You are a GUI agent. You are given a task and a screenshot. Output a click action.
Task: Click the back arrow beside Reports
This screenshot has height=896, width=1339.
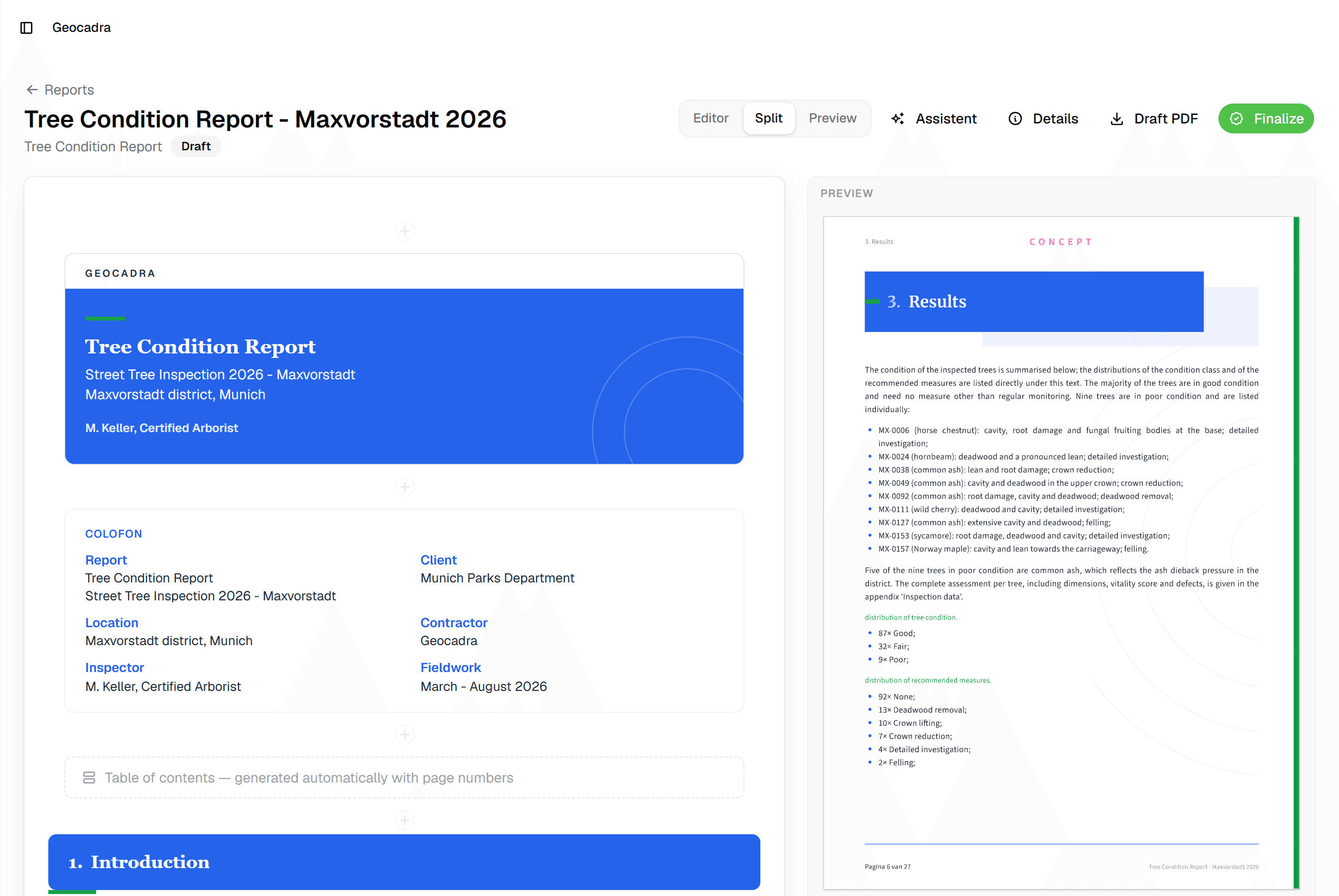coord(32,90)
